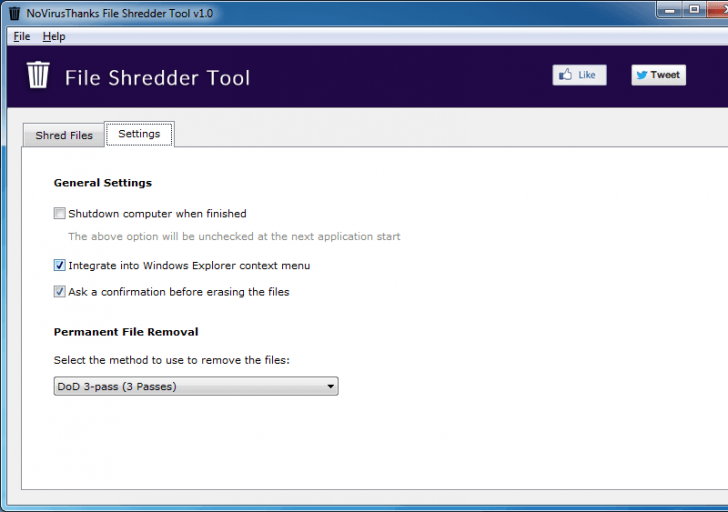The width and height of the screenshot is (728, 512).
Task: Minimize the File Shredder window
Action: coord(670,10)
